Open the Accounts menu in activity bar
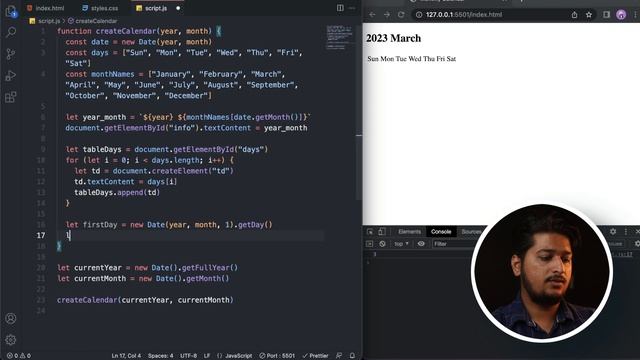640x360 pixels. click(x=11, y=318)
